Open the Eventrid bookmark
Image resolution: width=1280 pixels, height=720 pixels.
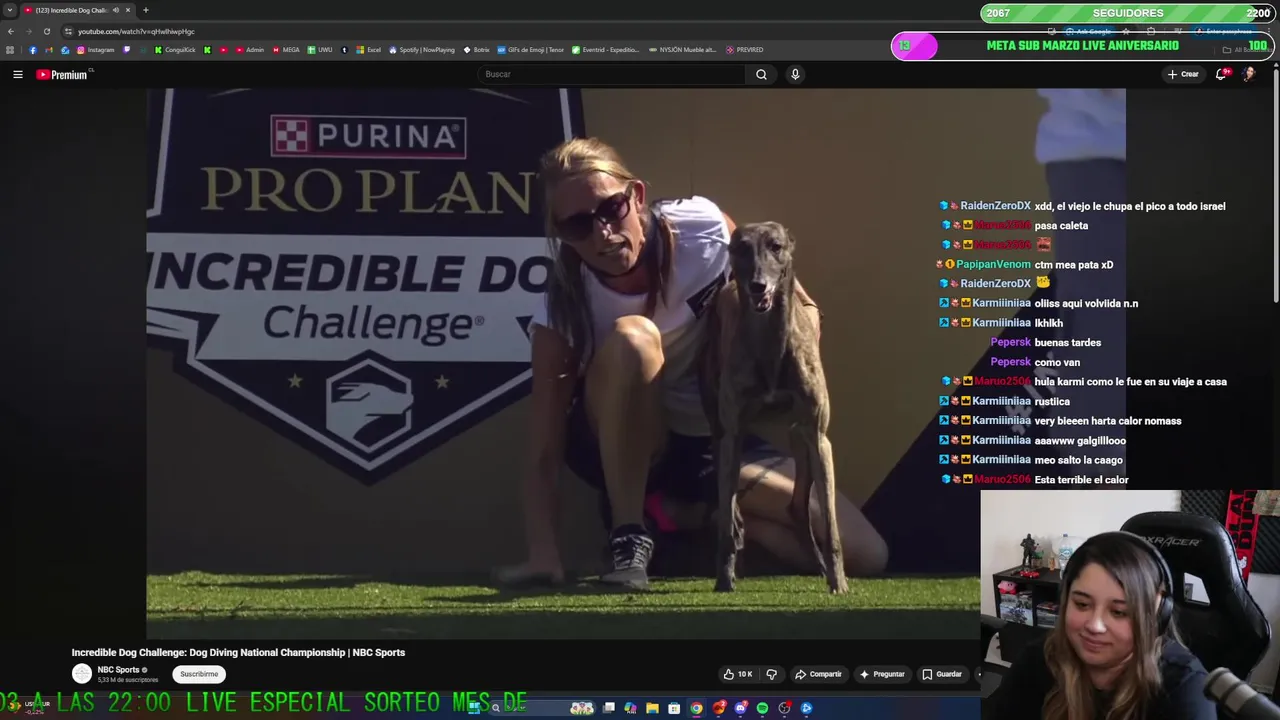click(x=605, y=50)
